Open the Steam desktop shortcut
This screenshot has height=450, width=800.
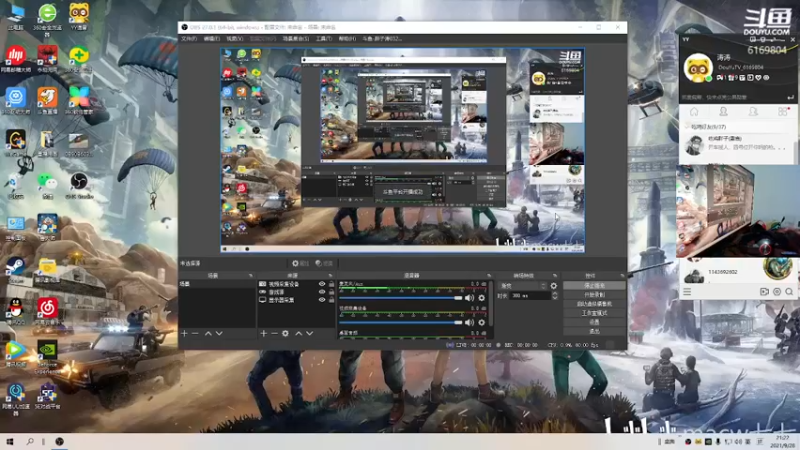(x=16, y=269)
